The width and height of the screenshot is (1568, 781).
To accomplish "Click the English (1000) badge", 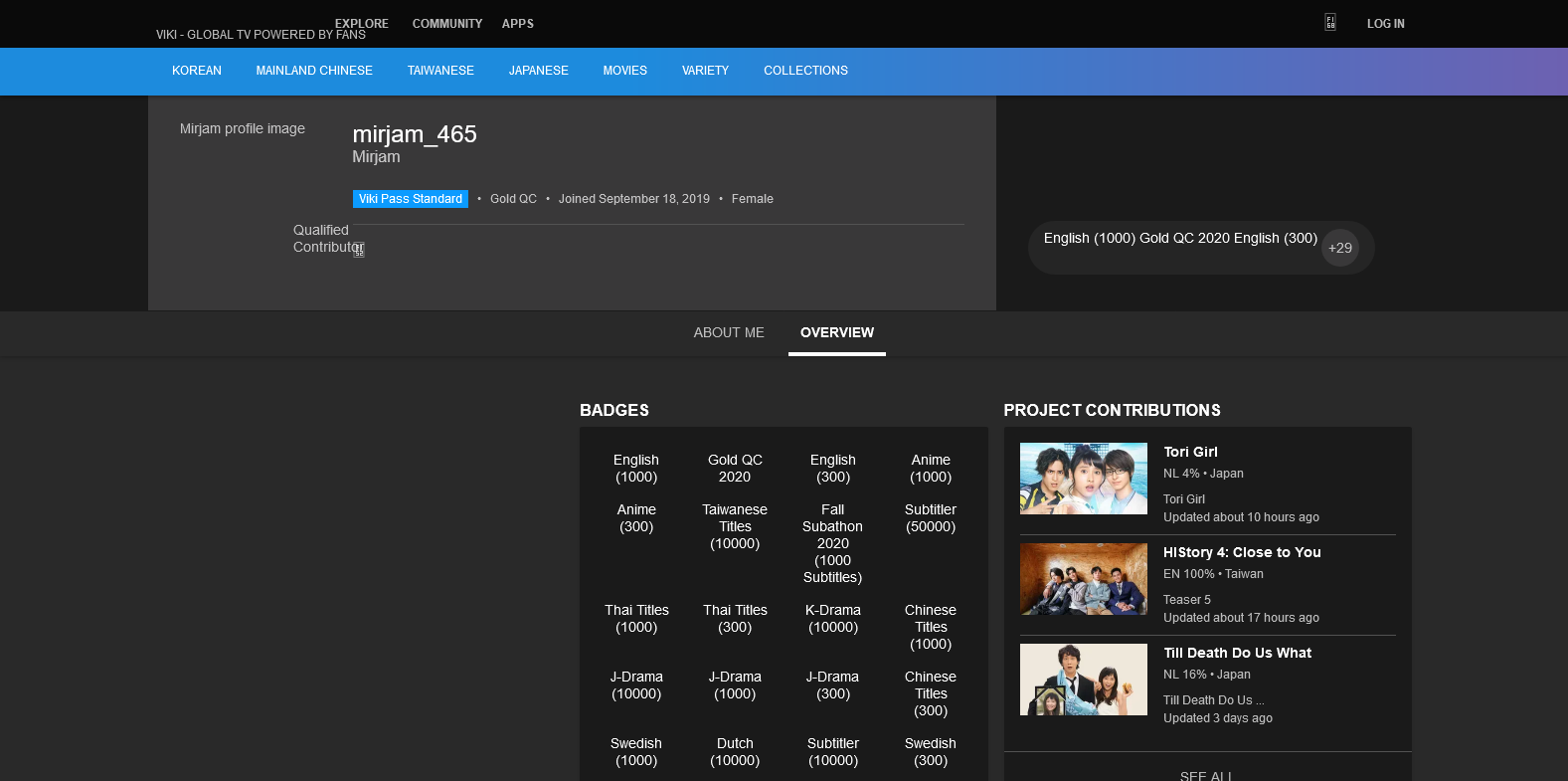I will tap(636, 469).
